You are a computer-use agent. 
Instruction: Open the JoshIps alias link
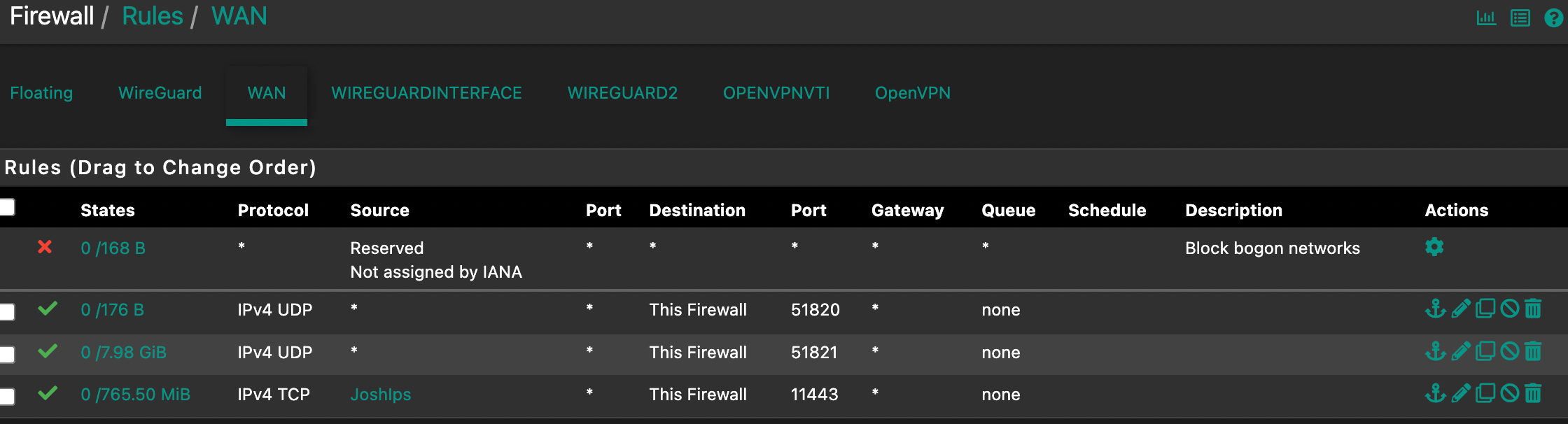(380, 395)
